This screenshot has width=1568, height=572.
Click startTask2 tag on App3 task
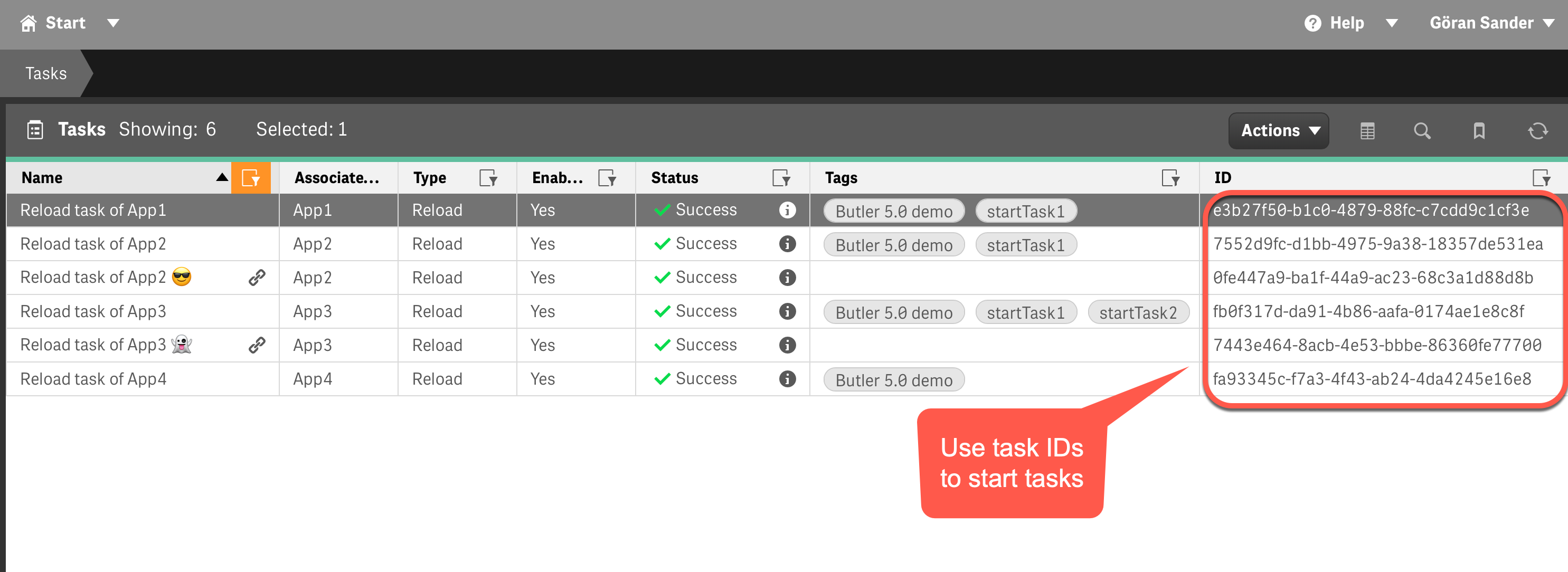(1137, 313)
